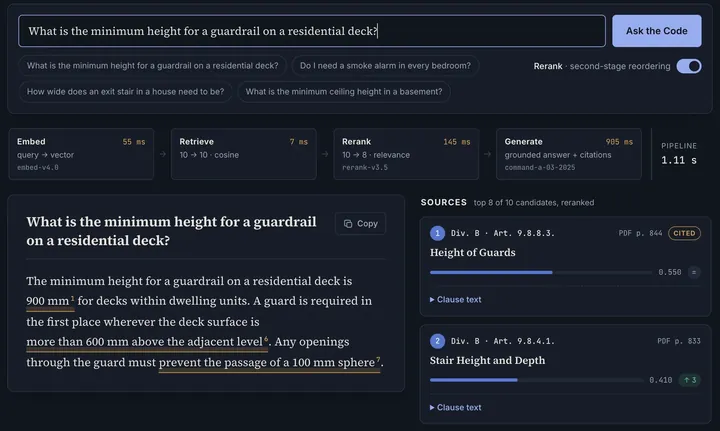Click the 'Stair Height and Depth' source title
The height and width of the screenshot is (431, 720).
coord(487,360)
